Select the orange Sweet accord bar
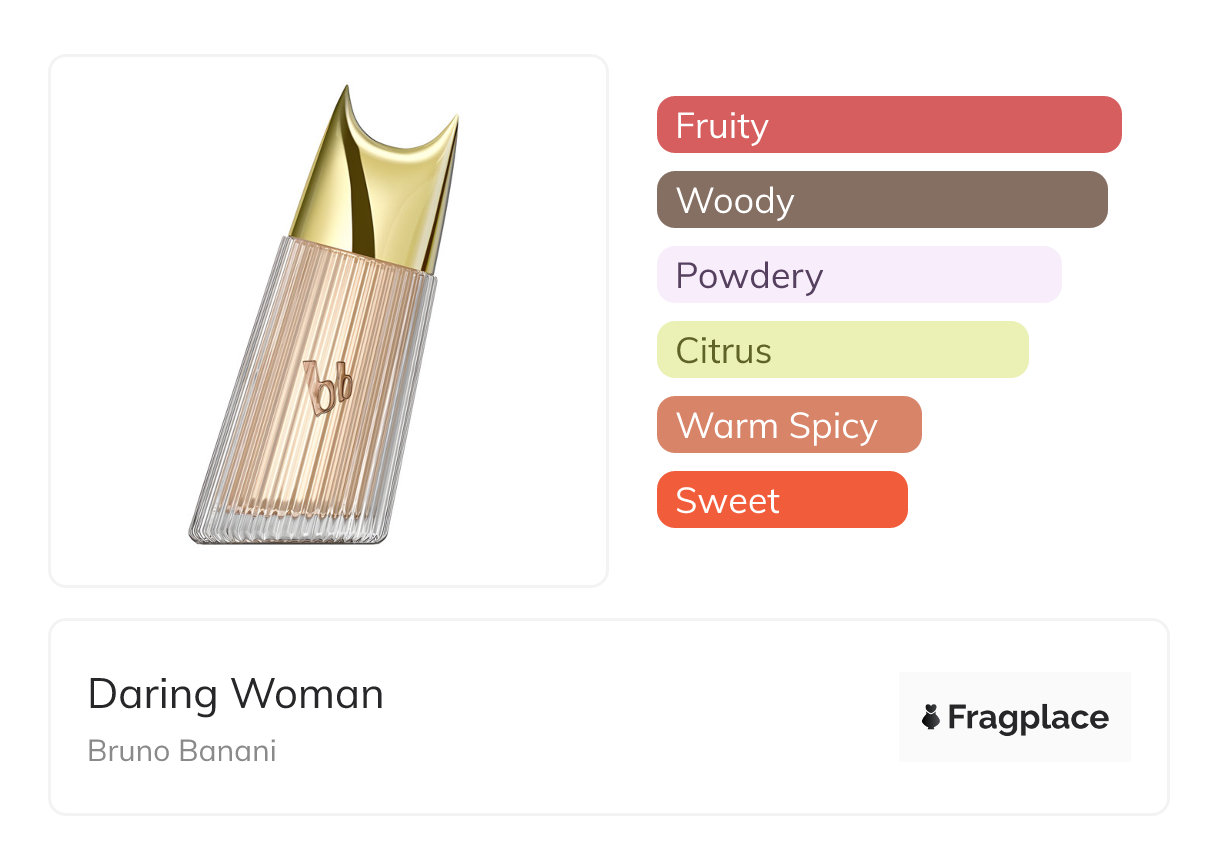Screen dimensions: 1218x864 [781, 500]
